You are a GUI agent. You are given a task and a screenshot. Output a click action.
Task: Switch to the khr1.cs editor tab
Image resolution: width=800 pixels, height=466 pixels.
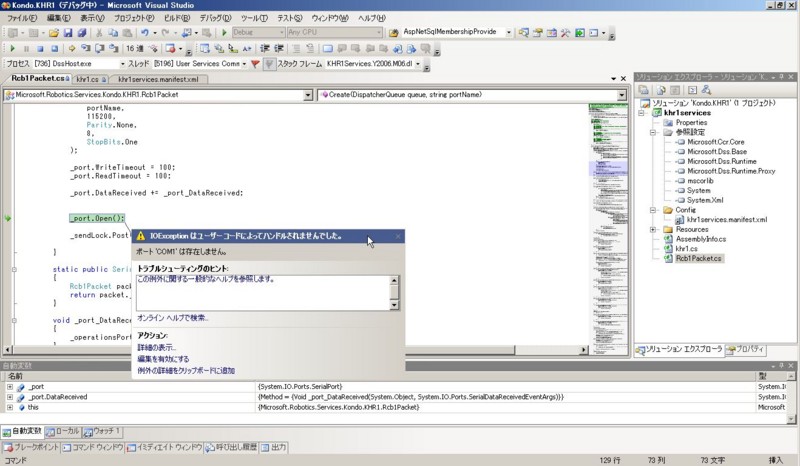(90, 79)
